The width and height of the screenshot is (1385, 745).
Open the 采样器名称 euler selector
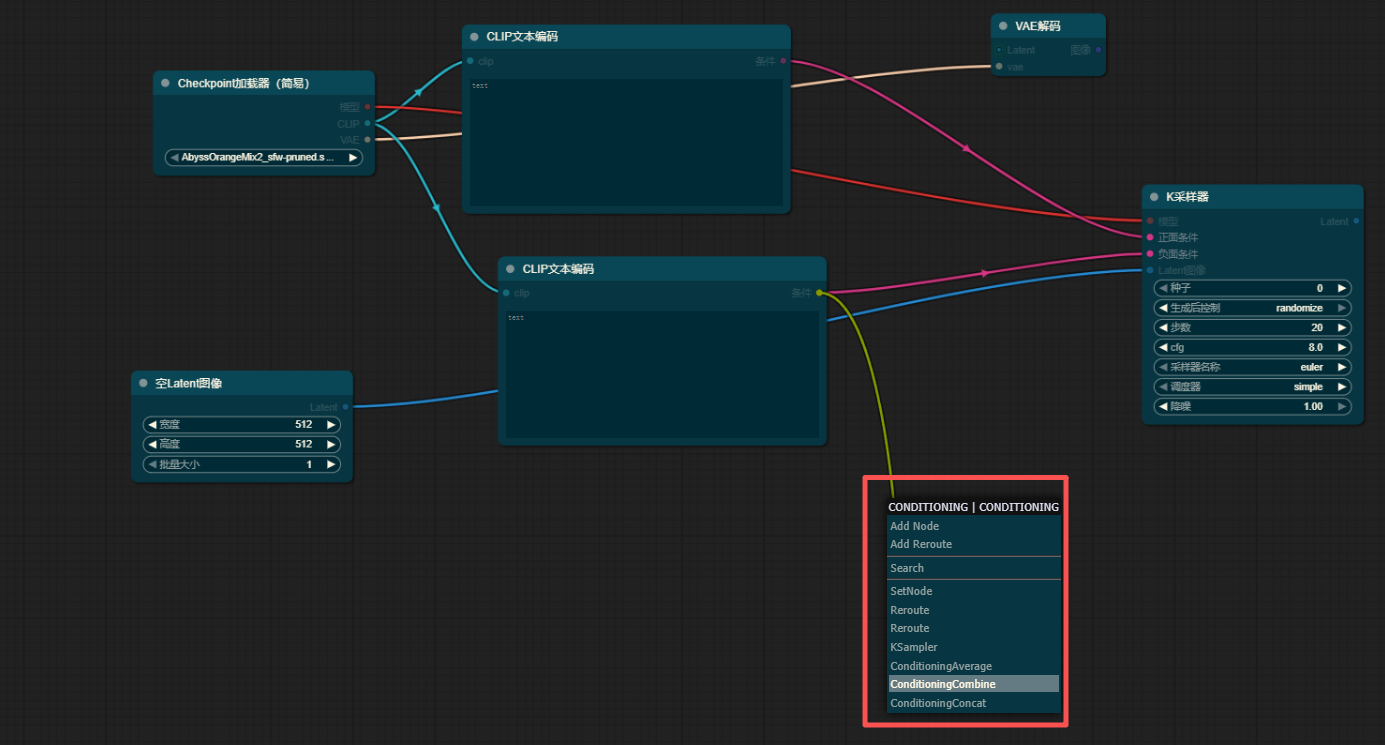click(x=1252, y=367)
